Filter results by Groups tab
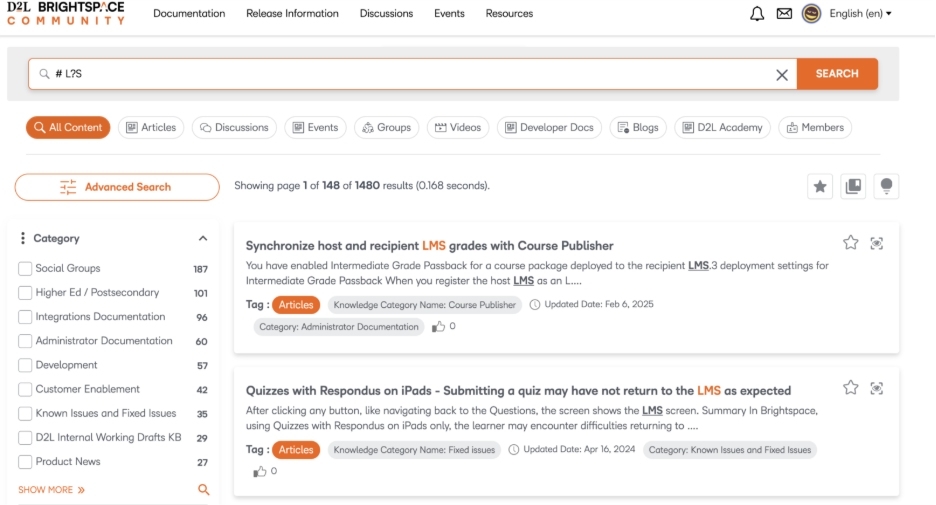 (x=387, y=127)
